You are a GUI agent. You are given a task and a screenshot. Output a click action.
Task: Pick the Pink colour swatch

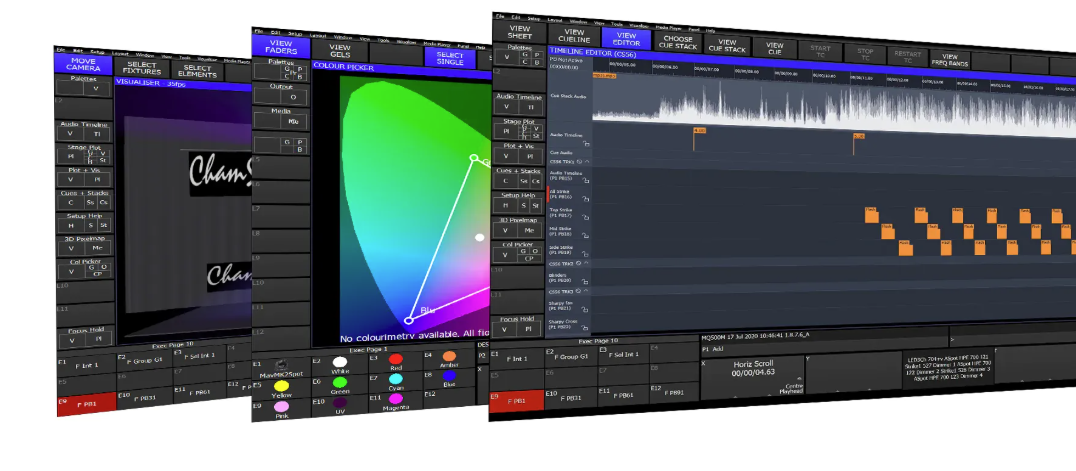(x=281, y=407)
